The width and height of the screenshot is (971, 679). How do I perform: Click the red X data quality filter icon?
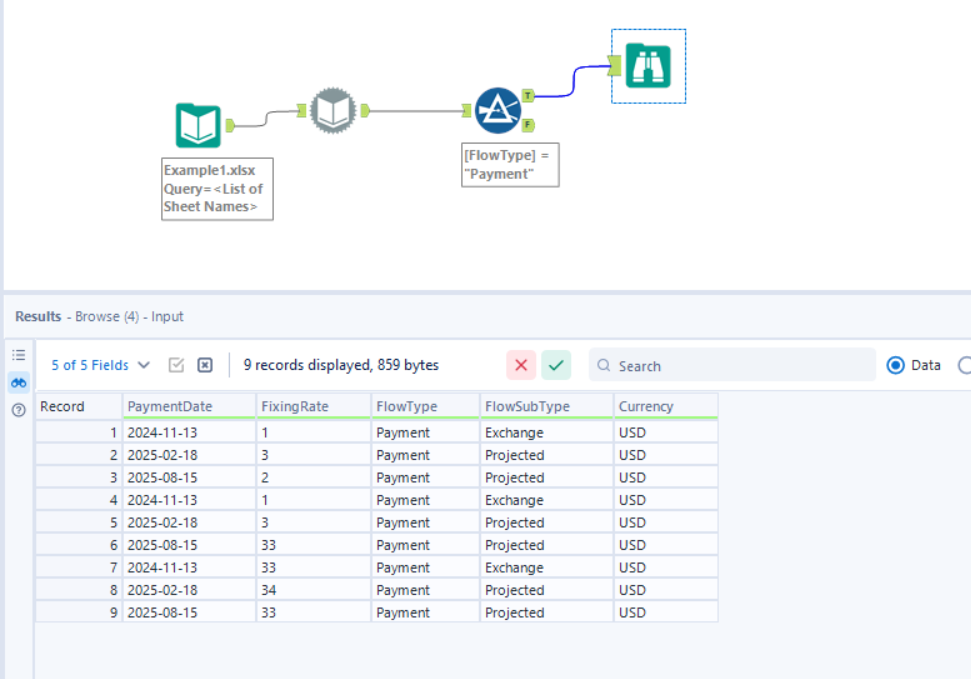(520, 366)
